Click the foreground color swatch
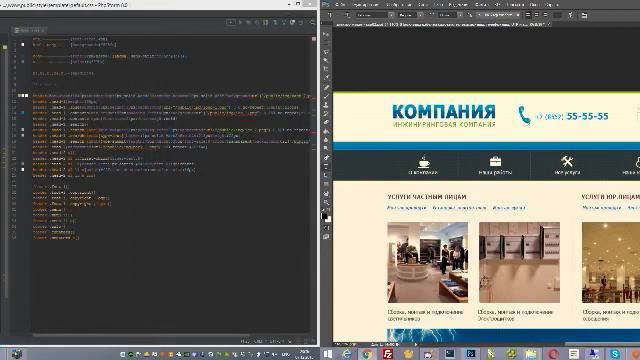Screen dimensions: 640x360 coord(324,216)
